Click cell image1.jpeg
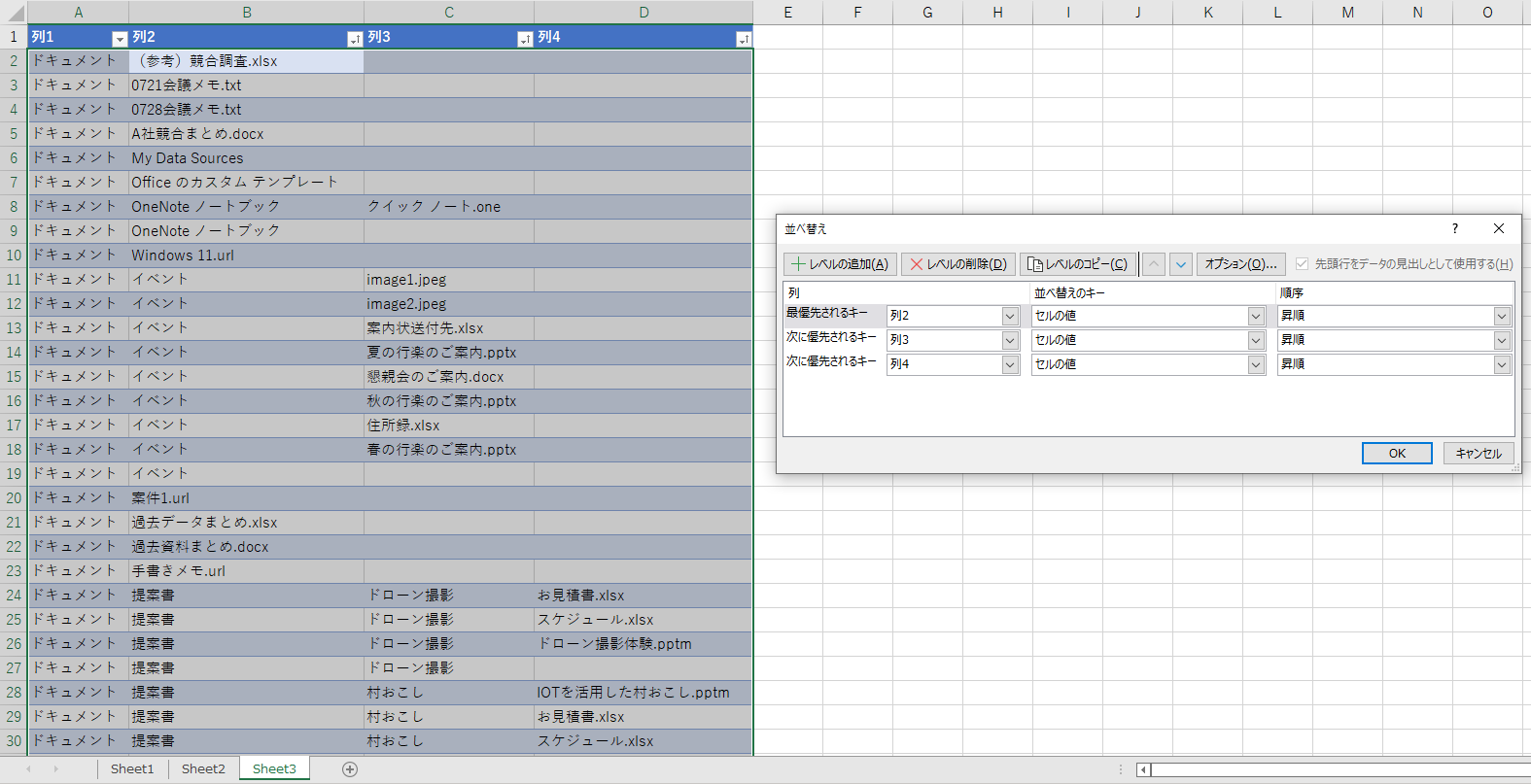 pyautogui.click(x=449, y=280)
